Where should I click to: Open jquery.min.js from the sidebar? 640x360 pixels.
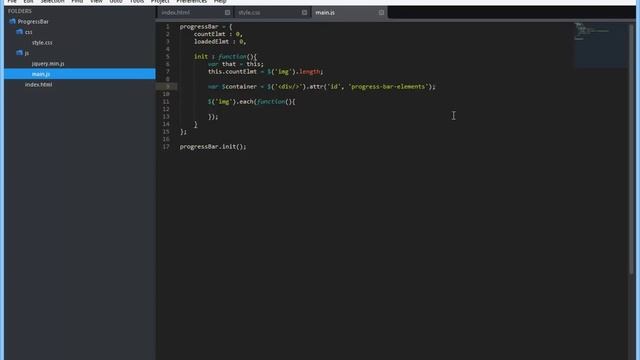pyautogui.click(x=48, y=64)
